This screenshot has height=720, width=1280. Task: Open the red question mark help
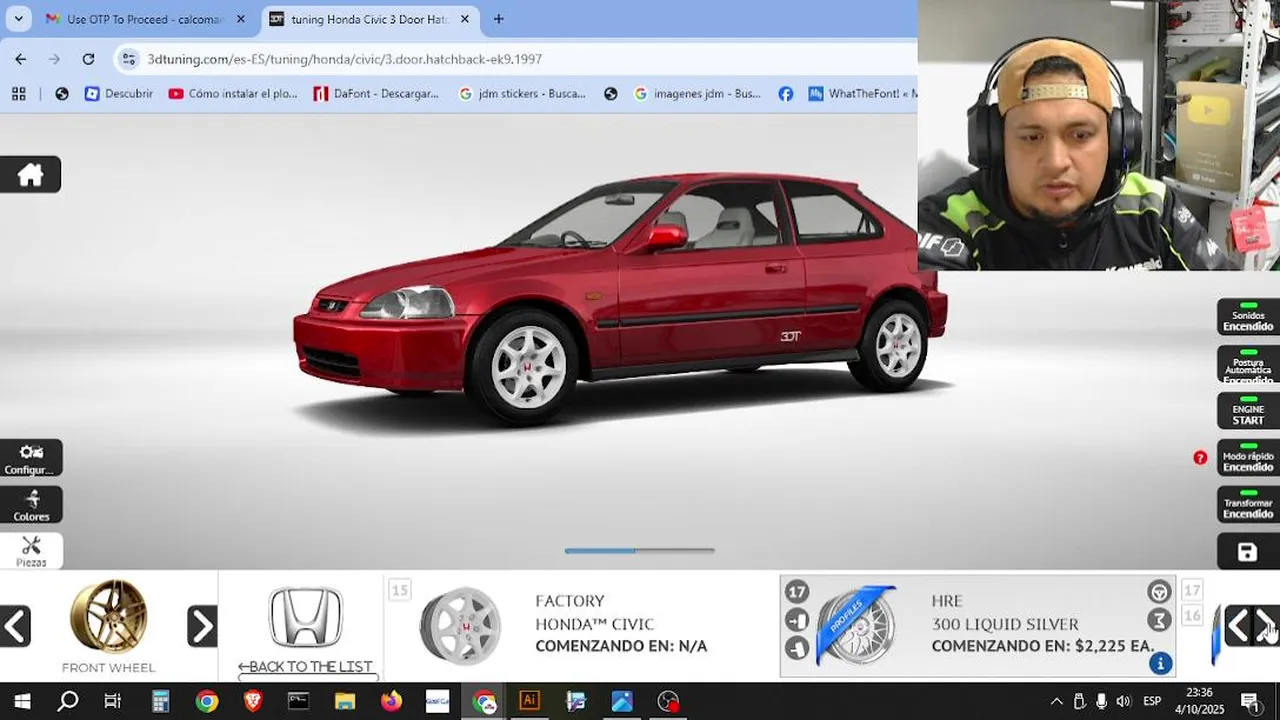(x=1200, y=458)
